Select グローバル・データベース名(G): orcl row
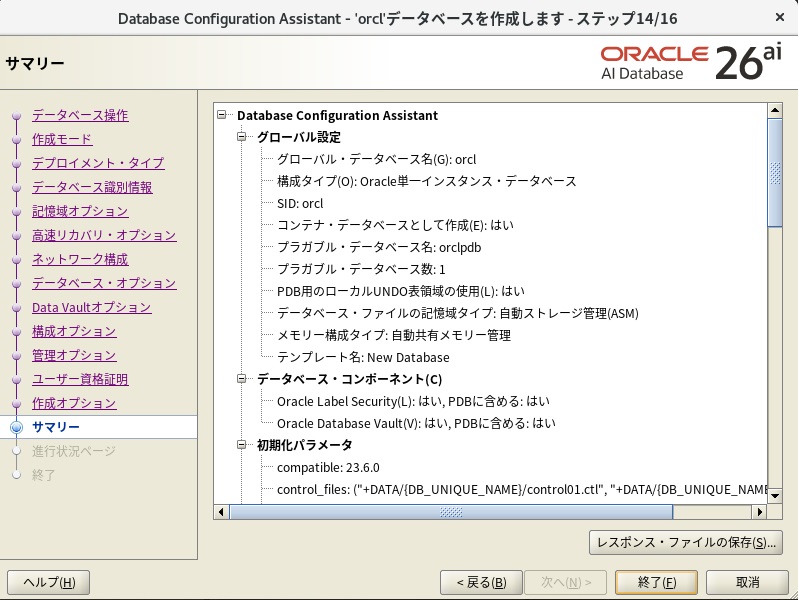The image size is (798, 600). click(x=377, y=159)
